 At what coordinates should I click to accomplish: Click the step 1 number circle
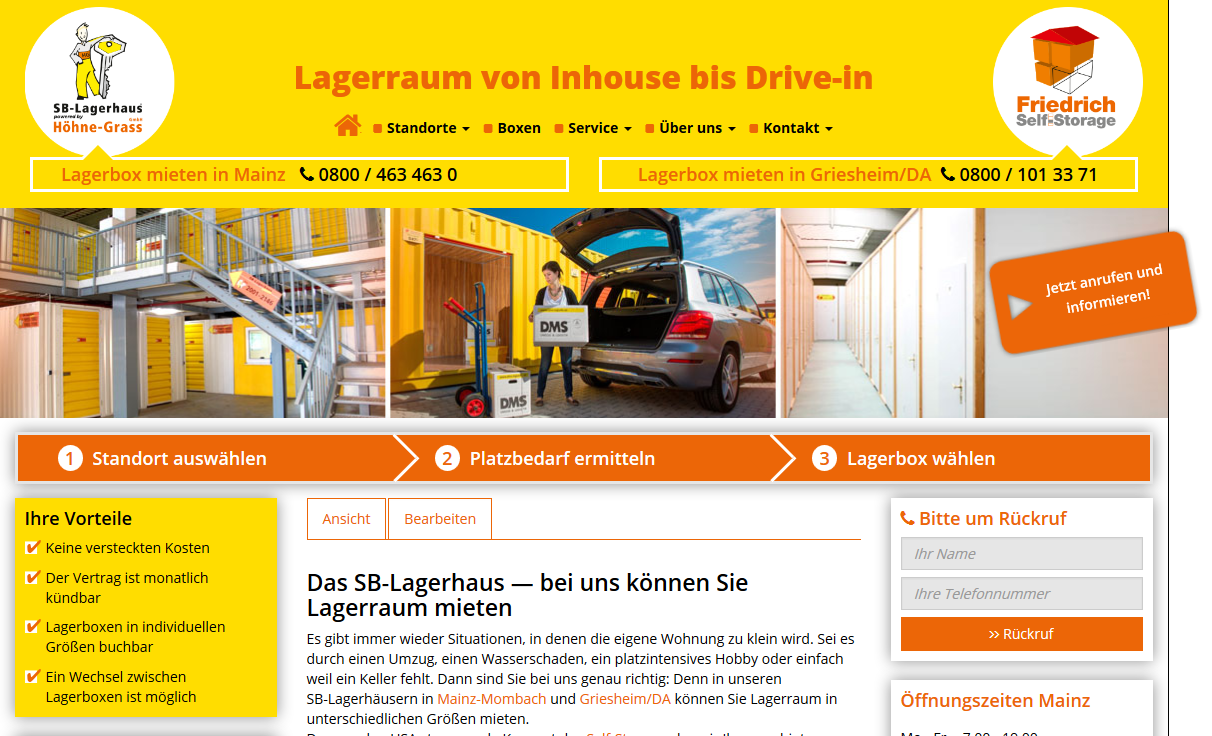click(x=70, y=458)
